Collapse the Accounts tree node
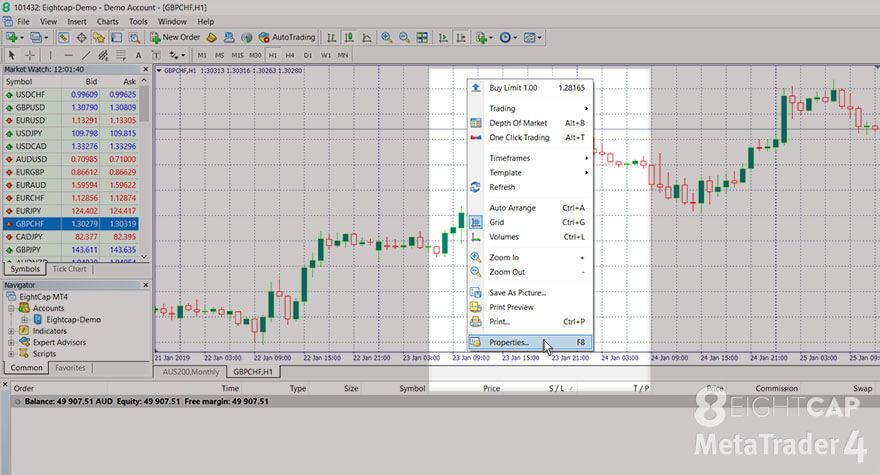Image resolution: width=880 pixels, height=475 pixels. point(11,308)
